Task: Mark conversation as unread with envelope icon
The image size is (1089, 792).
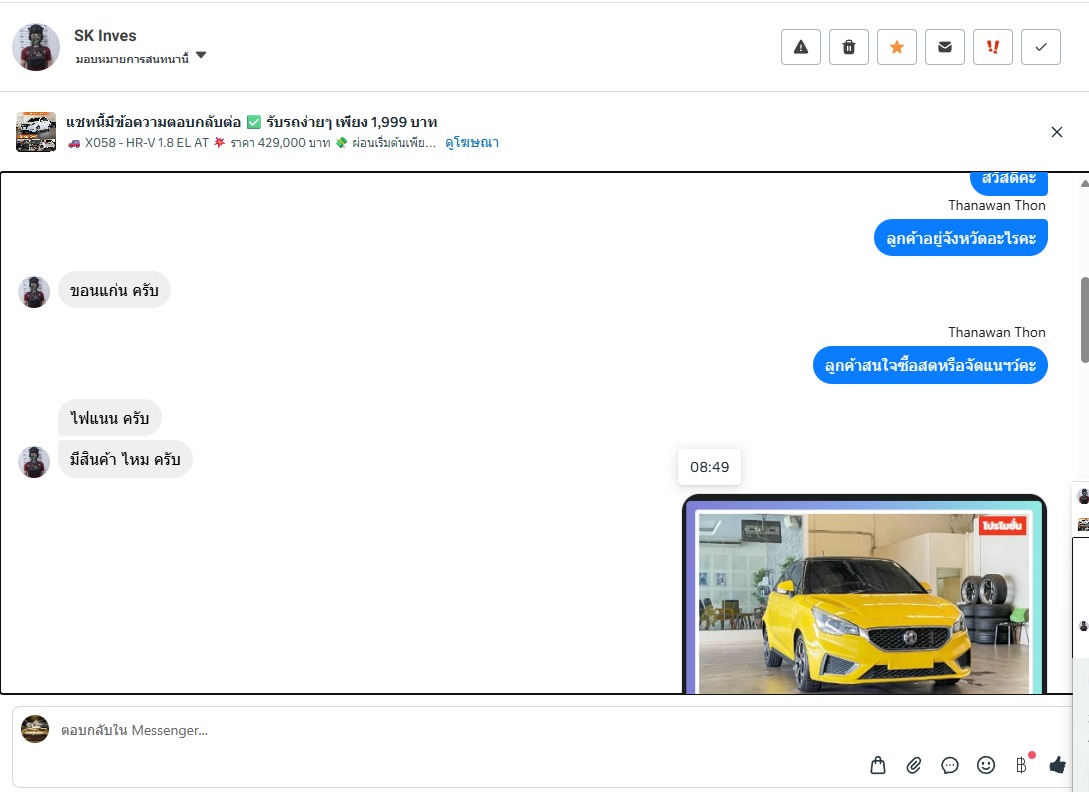Action: pos(944,47)
